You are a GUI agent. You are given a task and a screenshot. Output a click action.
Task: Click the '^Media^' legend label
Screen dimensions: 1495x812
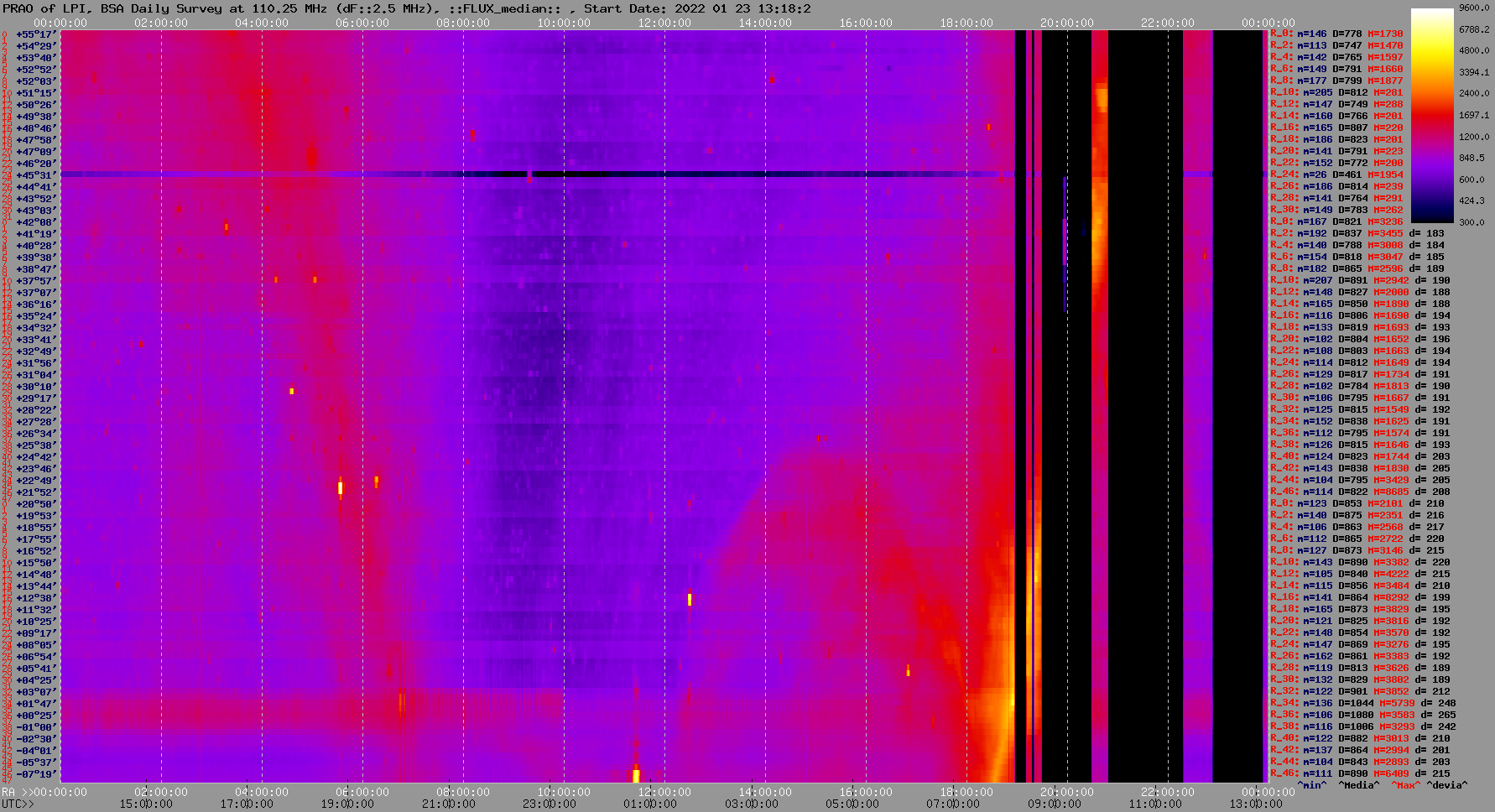click(x=1359, y=786)
